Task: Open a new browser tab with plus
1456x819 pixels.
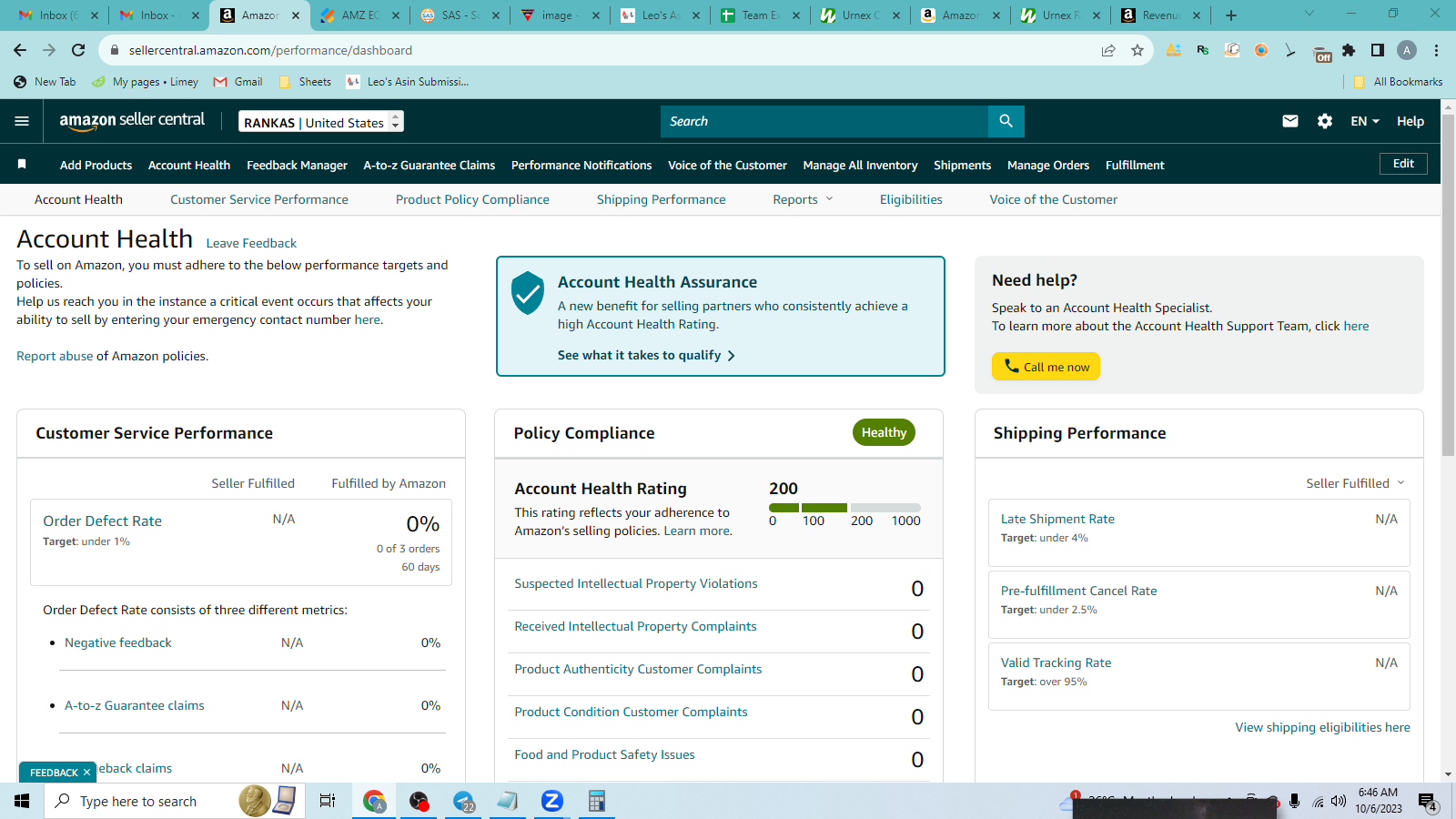Action: tap(1231, 15)
